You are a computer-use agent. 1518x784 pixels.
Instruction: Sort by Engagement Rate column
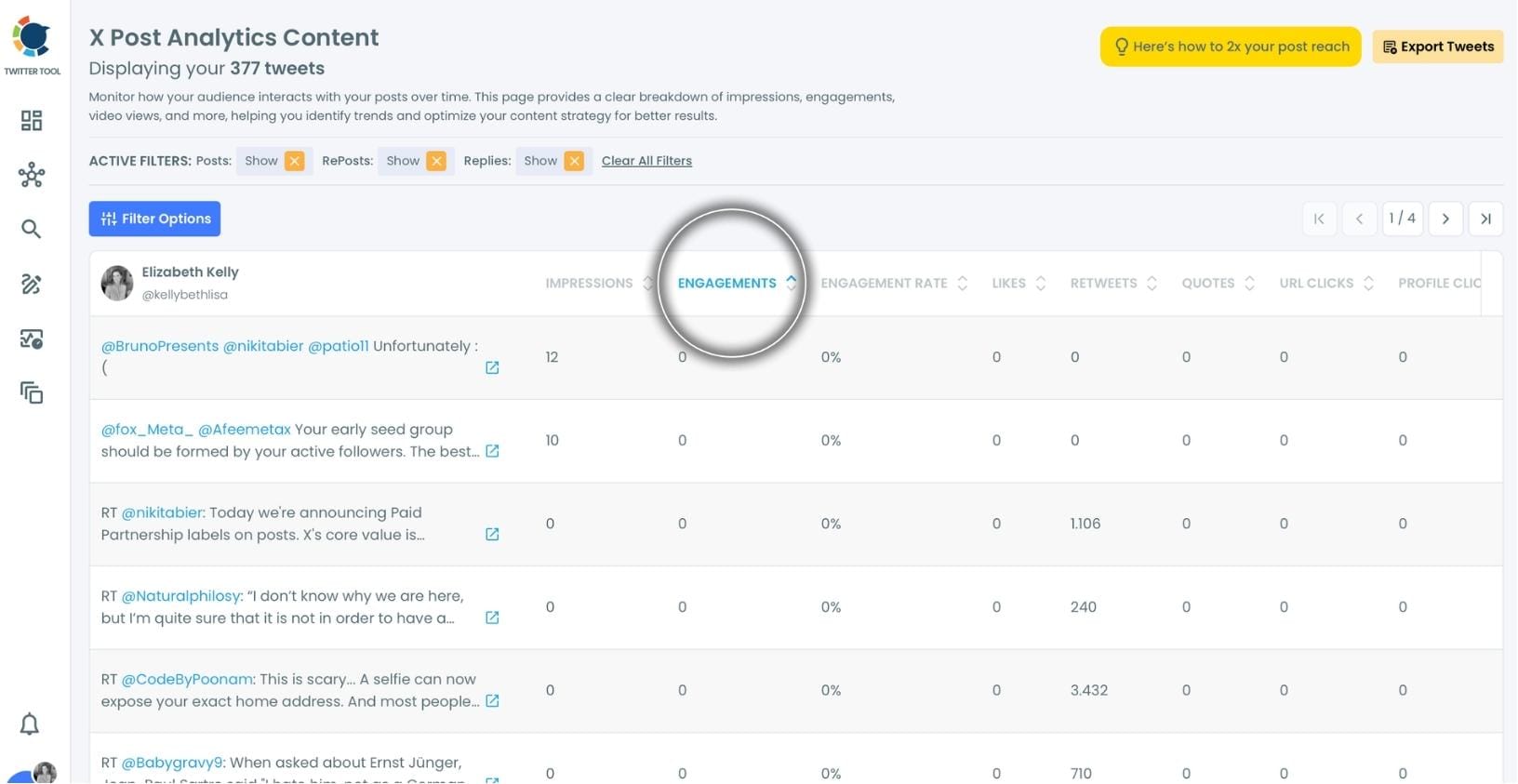click(894, 283)
